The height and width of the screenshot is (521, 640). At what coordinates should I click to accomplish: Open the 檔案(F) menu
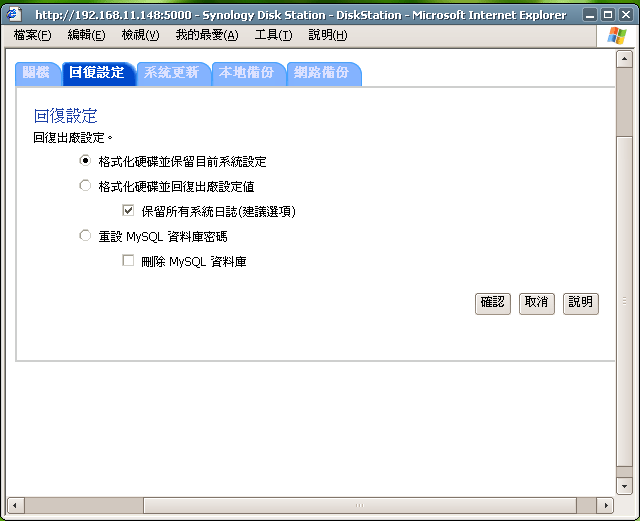[x=33, y=36]
